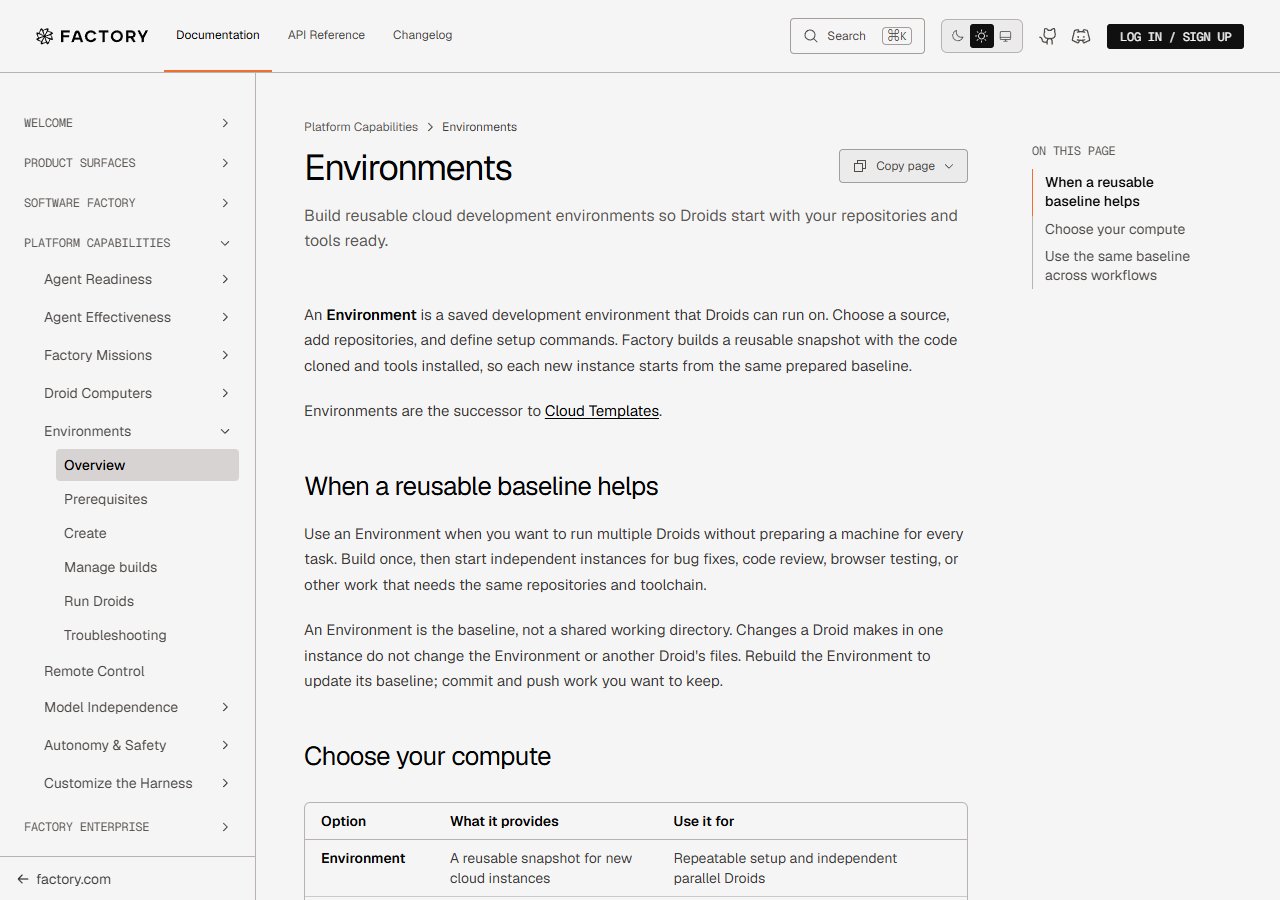
Task: Click the copy icon in Copy page
Action: point(860,166)
